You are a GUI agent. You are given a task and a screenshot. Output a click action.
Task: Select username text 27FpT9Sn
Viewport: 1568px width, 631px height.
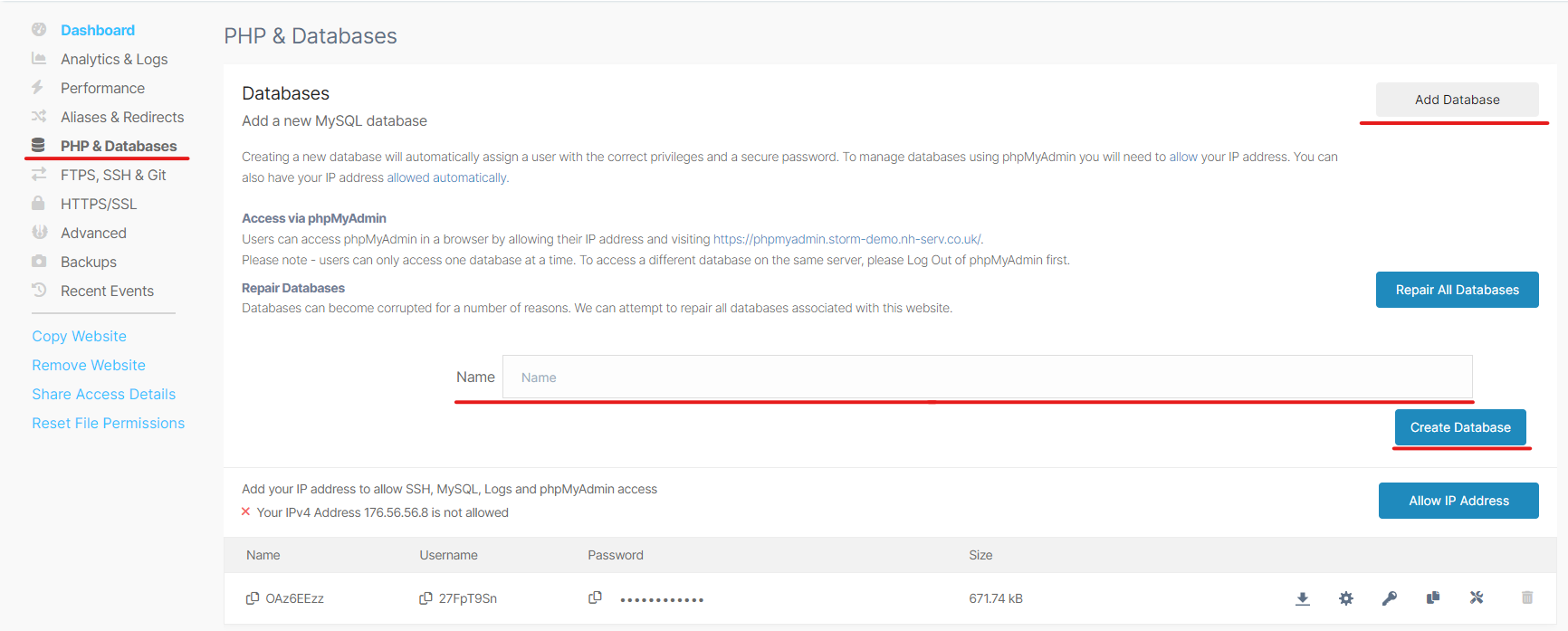467,598
